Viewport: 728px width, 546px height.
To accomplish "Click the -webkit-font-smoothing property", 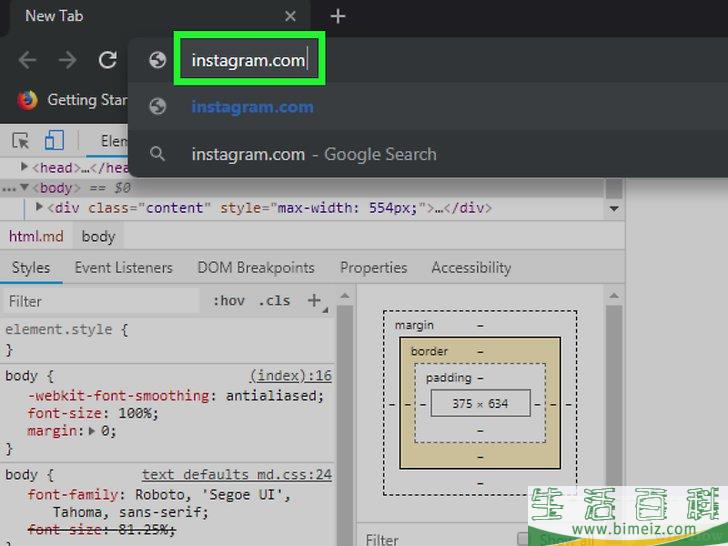I will coord(119,395).
